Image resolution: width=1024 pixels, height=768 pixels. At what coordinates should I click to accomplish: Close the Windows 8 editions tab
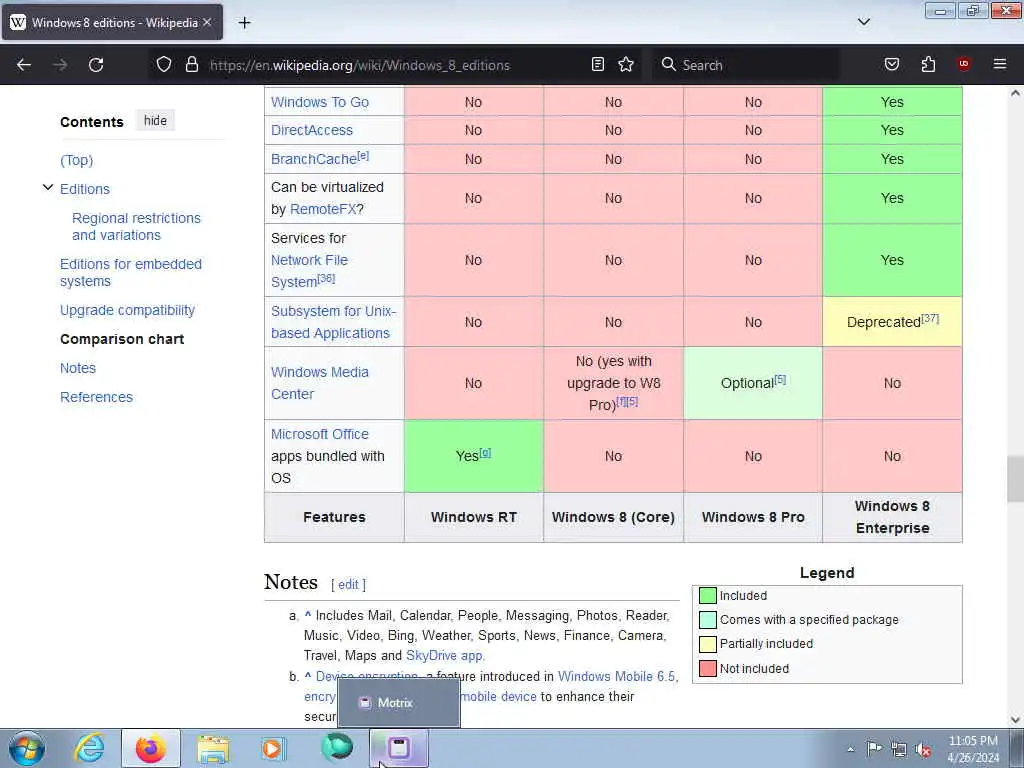coord(207,22)
